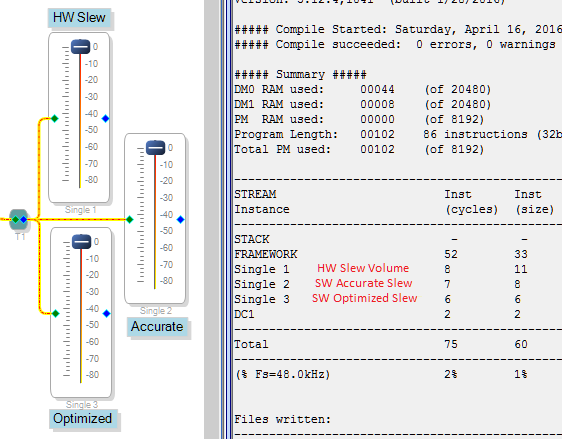Click the Compile Started line
Image resolution: width=562 pixels, height=439 pixels.
coord(398,29)
